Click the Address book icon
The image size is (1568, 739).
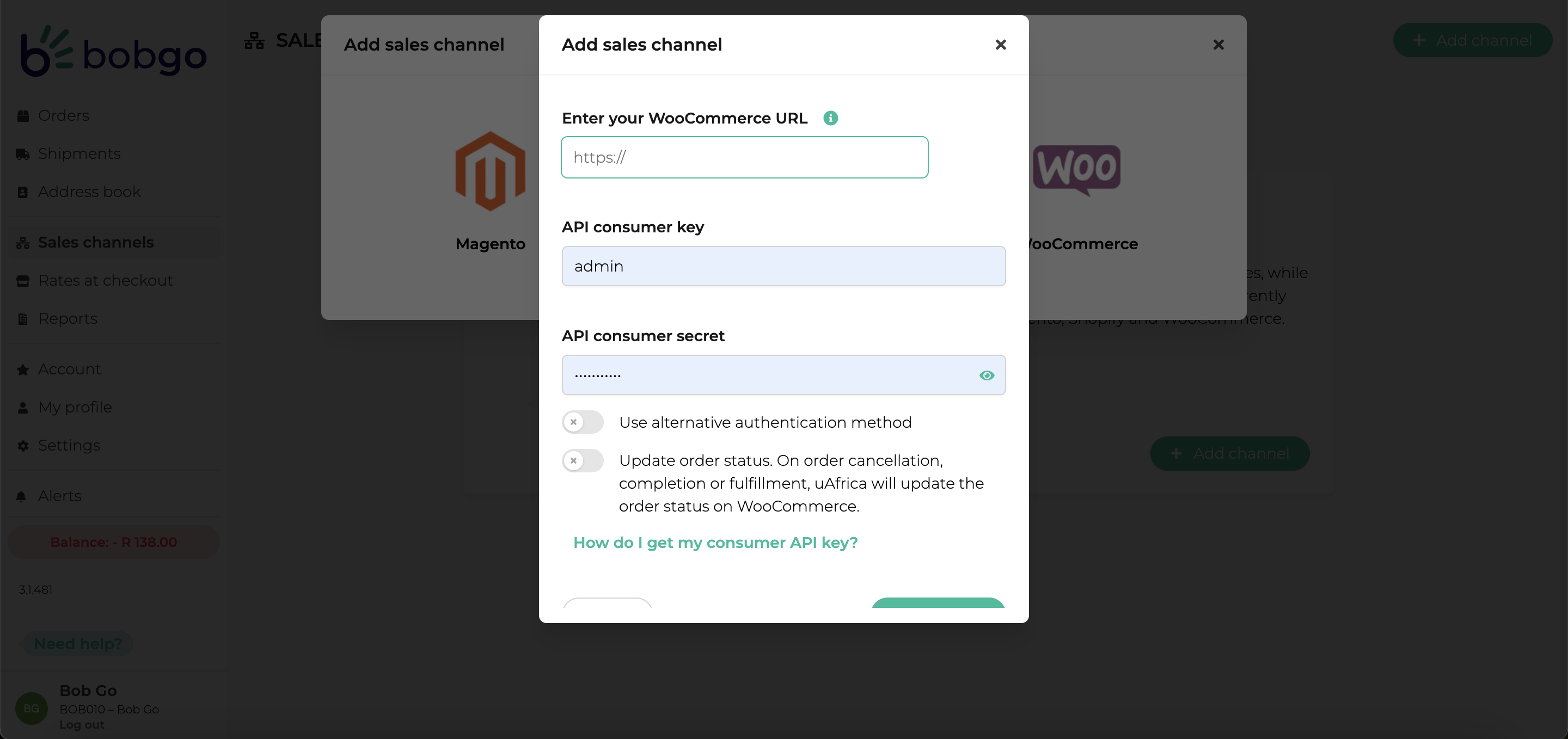point(23,192)
